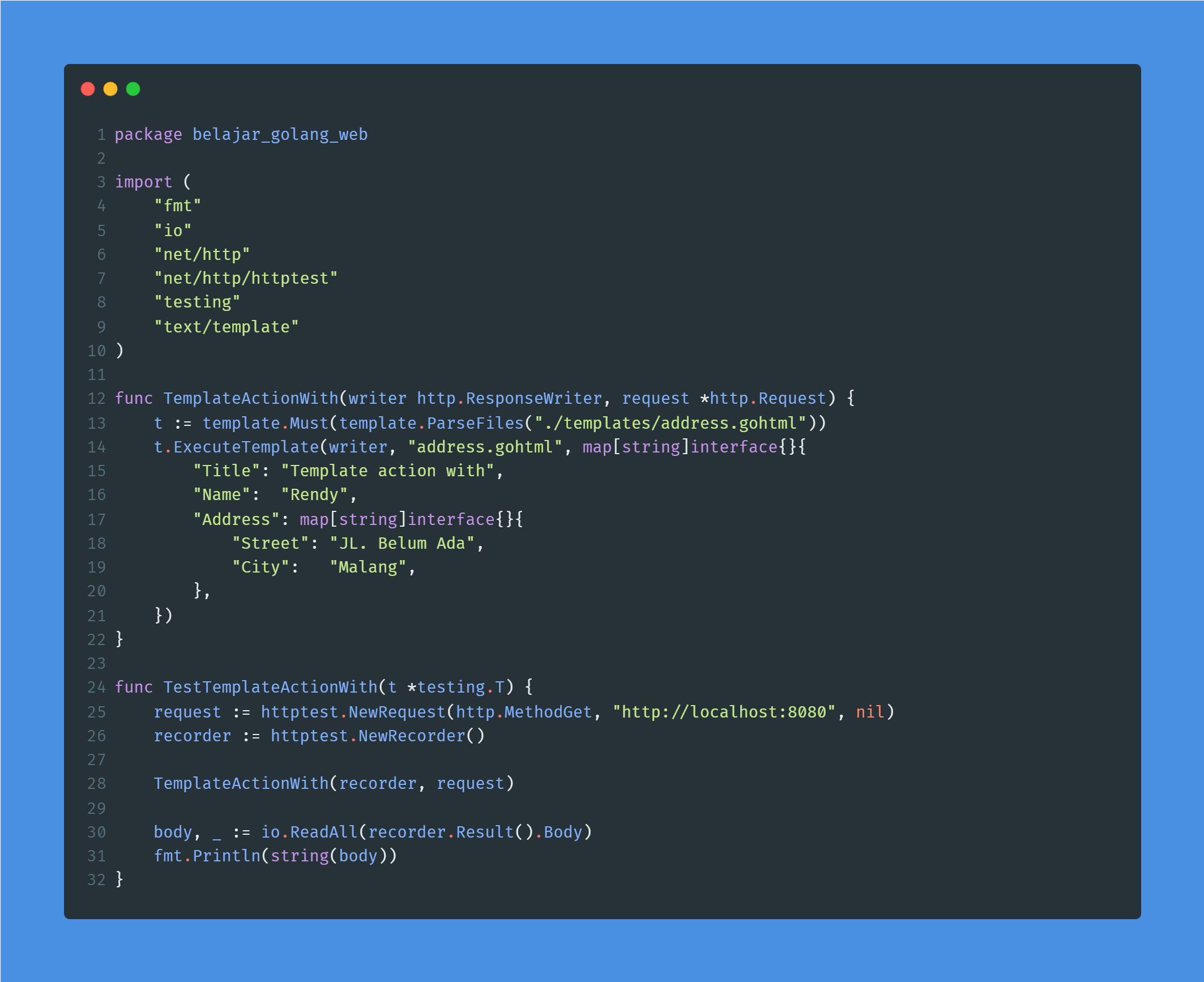Click 'map[string]interface{}{' on line 14
The width and height of the screenshot is (1204, 982).
coord(695,447)
